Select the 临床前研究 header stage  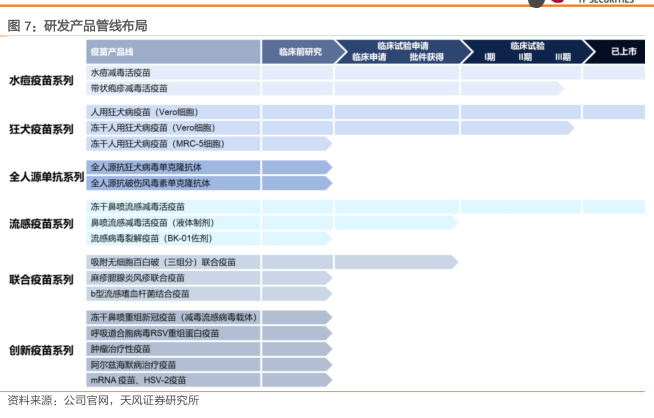tap(298, 51)
